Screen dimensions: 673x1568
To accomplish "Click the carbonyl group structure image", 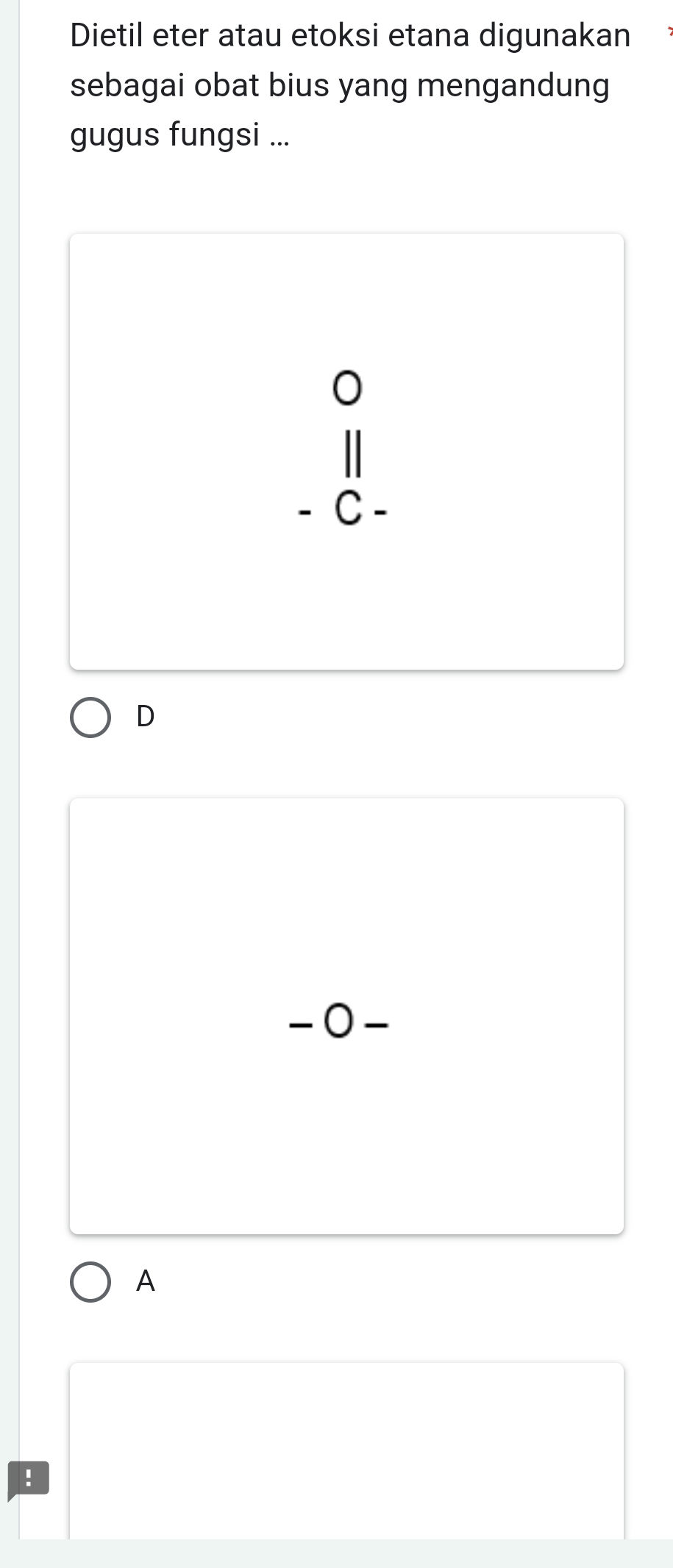I will pos(346,451).
